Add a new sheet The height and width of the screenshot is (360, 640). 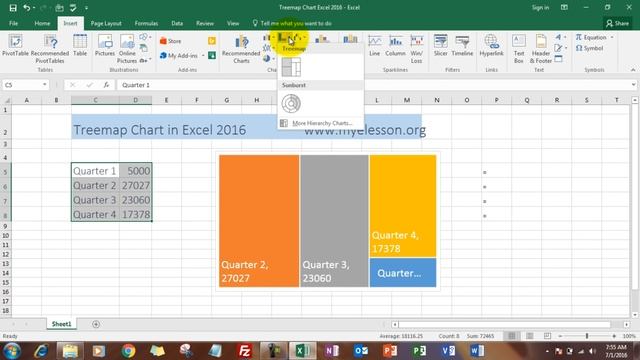(96, 324)
